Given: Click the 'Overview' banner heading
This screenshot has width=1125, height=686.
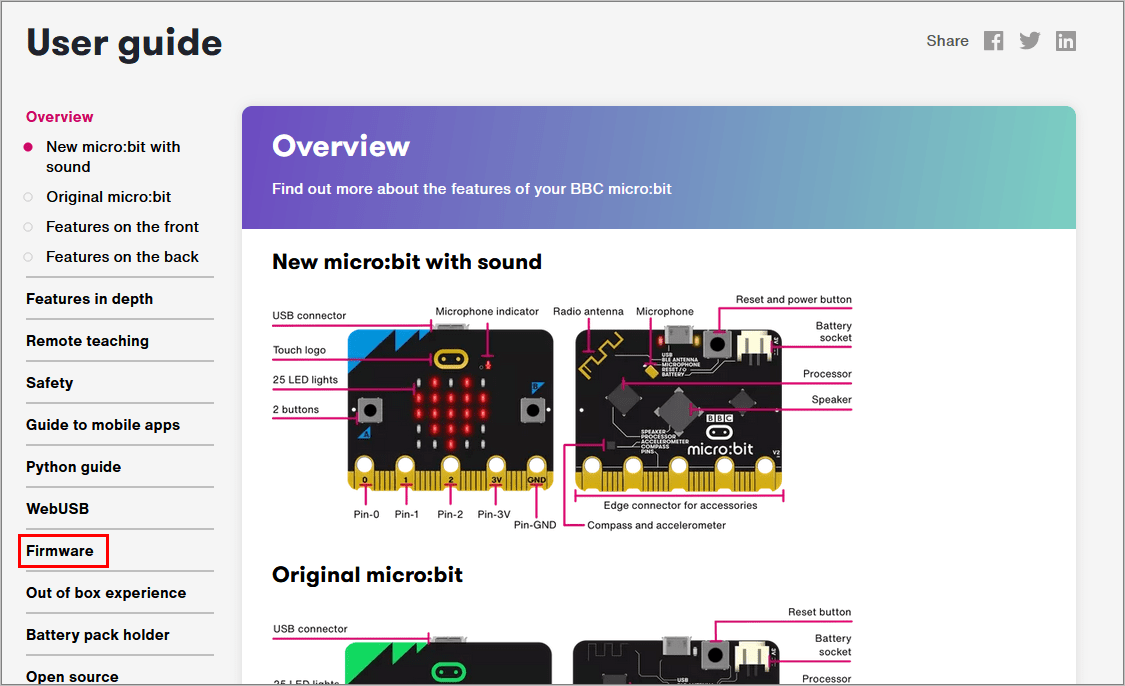Looking at the screenshot, I should click(x=341, y=146).
